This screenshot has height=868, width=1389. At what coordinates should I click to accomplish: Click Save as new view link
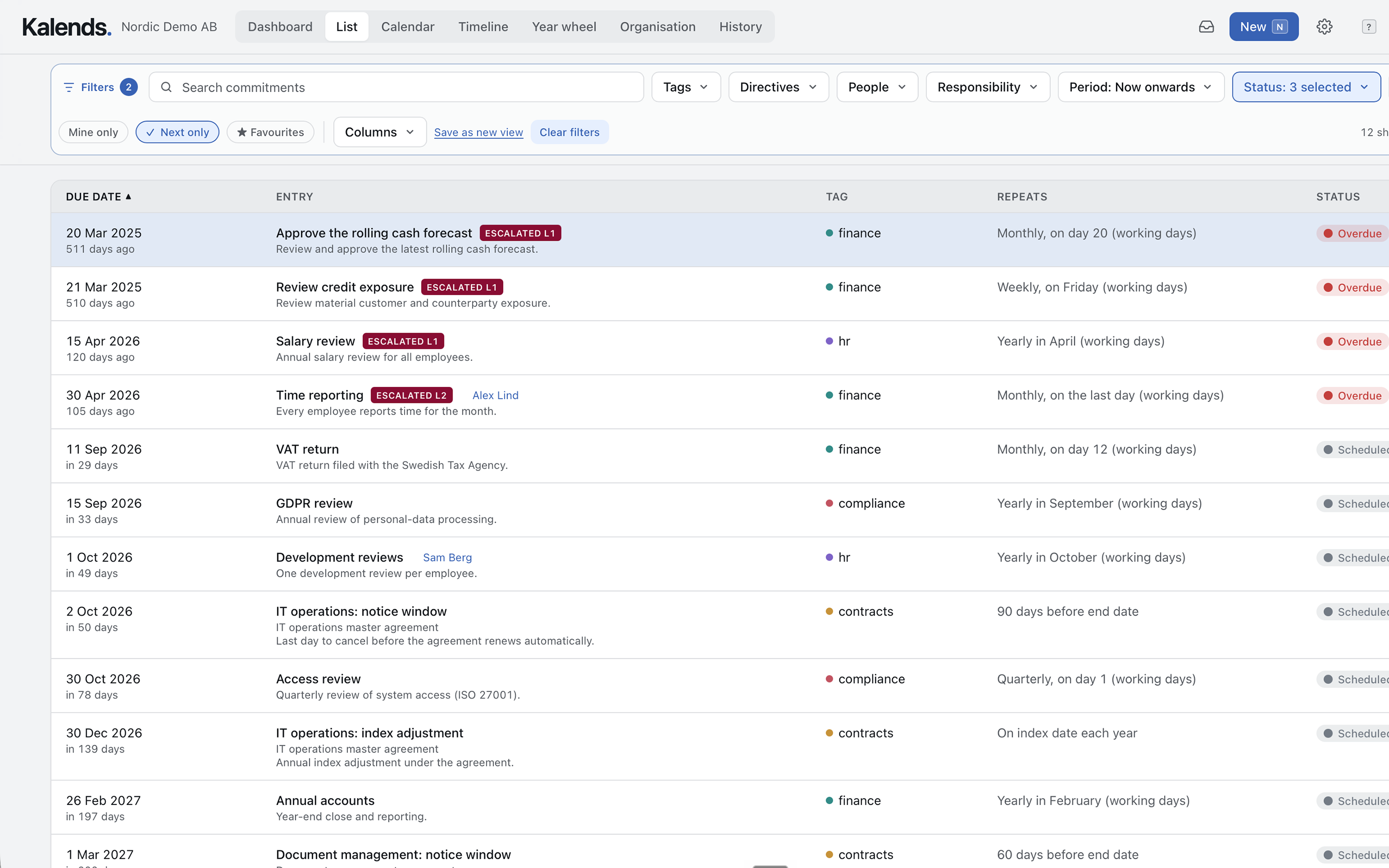tap(478, 132)
